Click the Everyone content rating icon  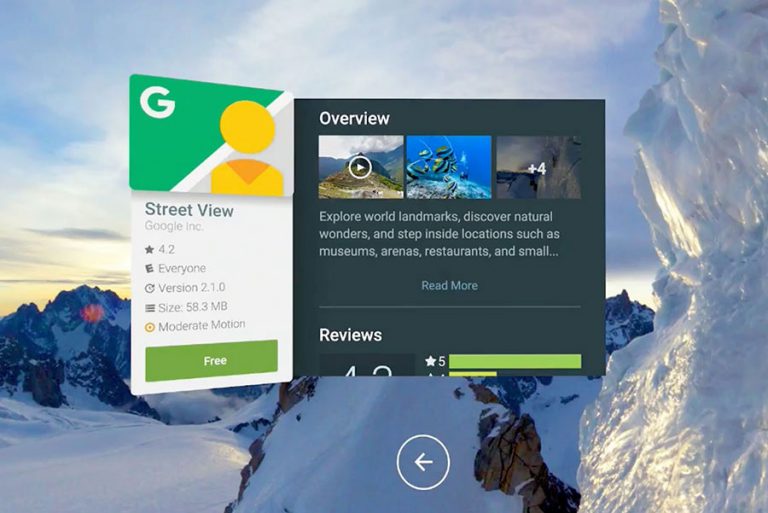150,269
